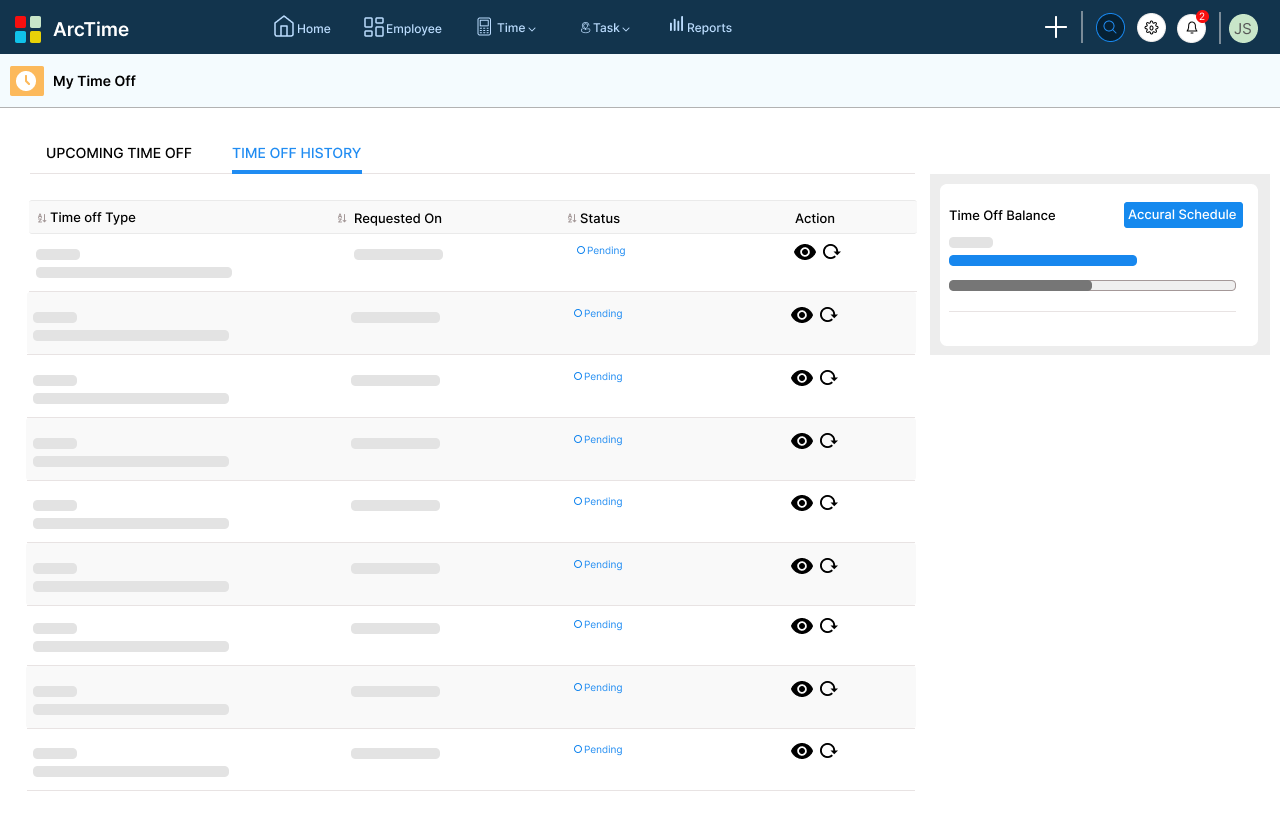The image size is (1280, 832).
Task: Create a new item with the plus icon
Action: pyautogui.click(x=1055, y=27)
